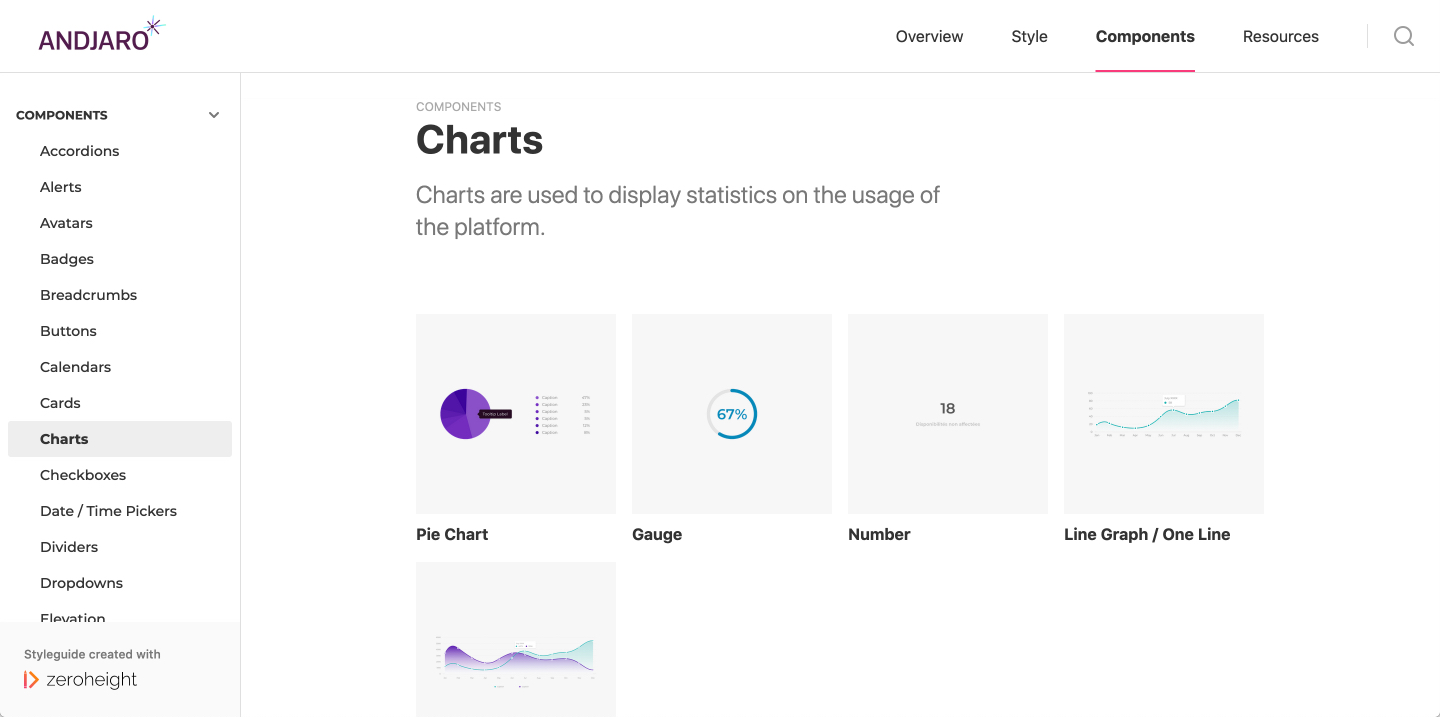
Task: Switch to the Style tab
Action: 1029,36
